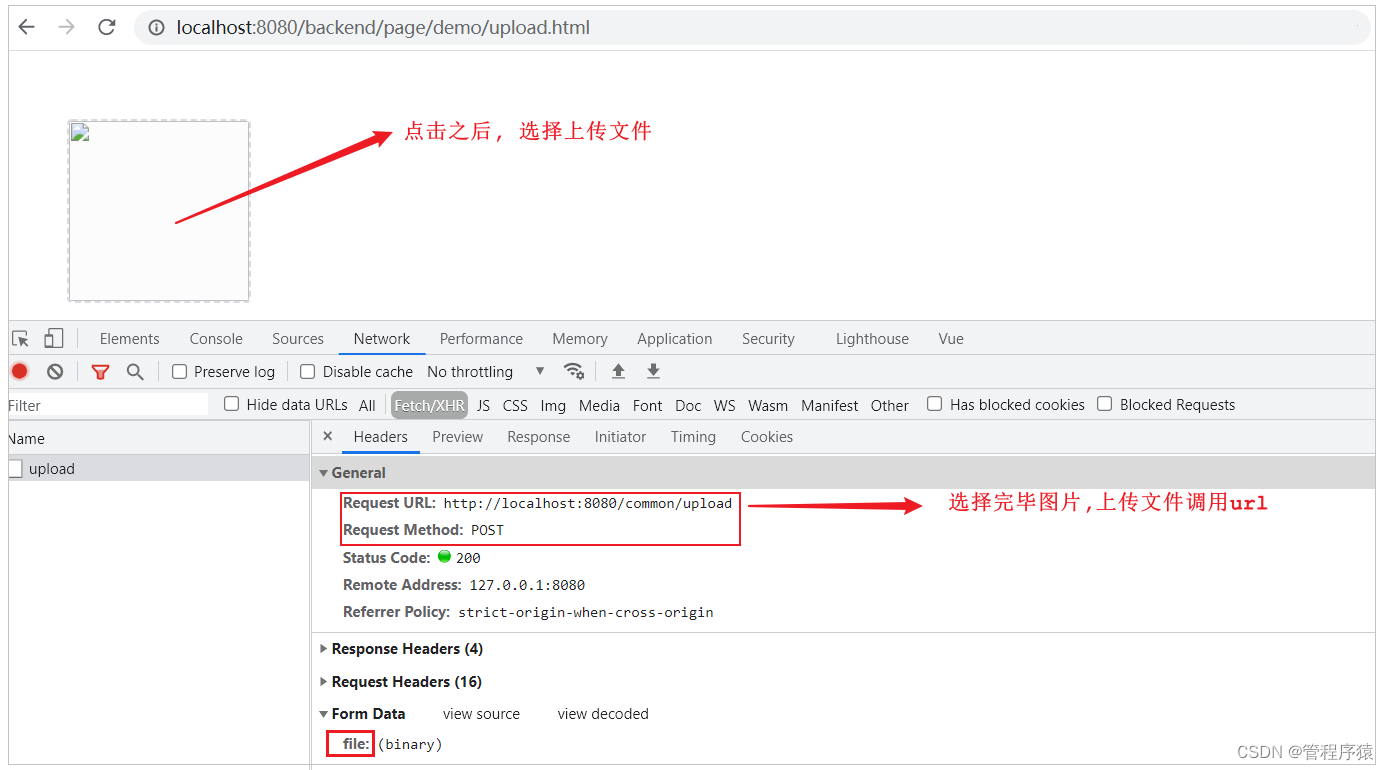This screenshot has width=1389, height=770.
Task: Close the request details panel with the X
Action: [x=328, y=437]
